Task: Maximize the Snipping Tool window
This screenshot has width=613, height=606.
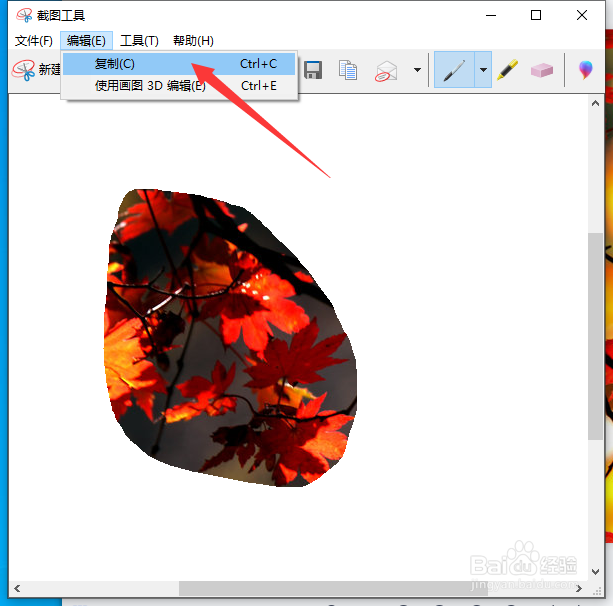Action: click(536, 15)
